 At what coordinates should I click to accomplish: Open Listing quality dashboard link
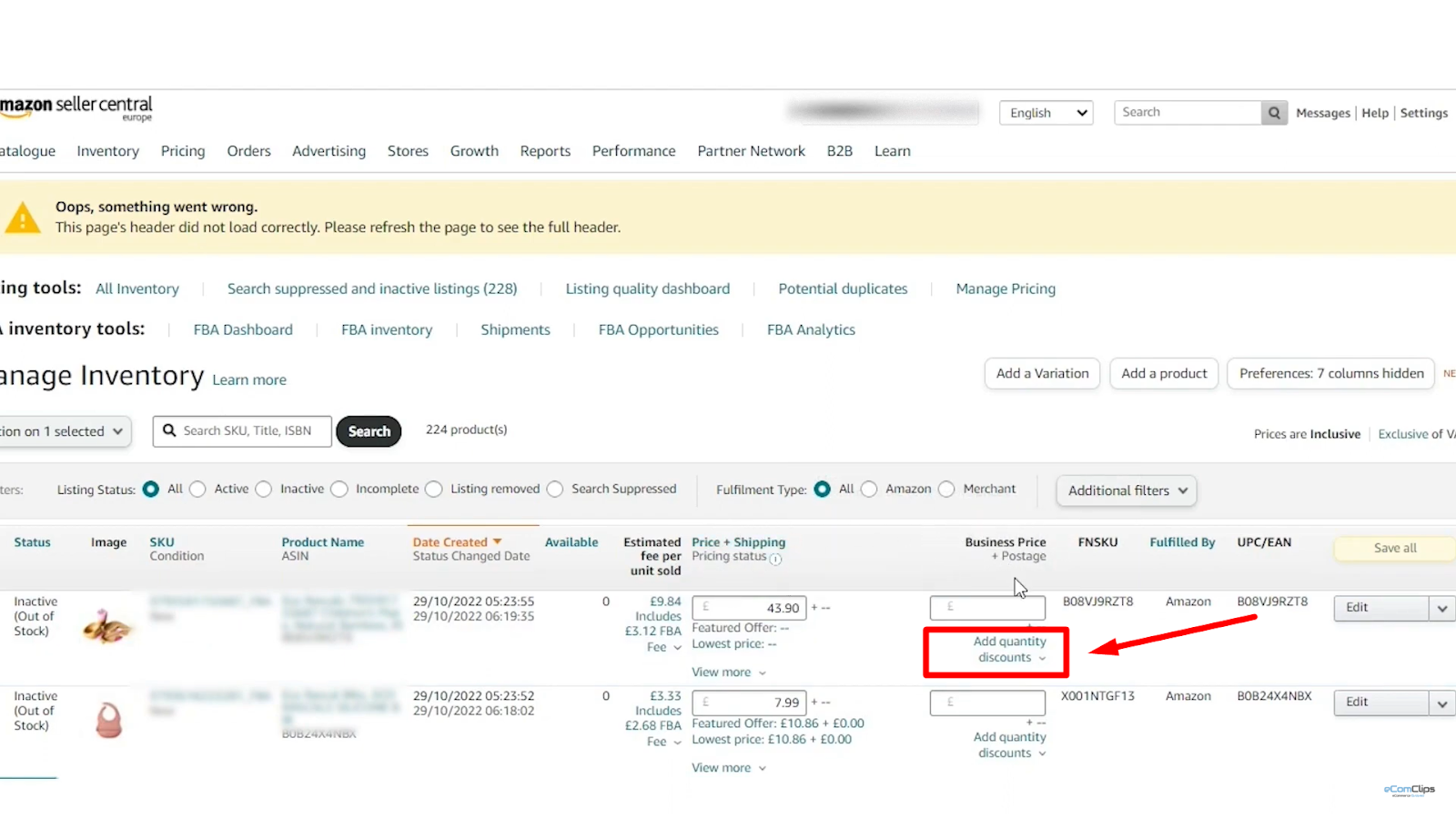(648, 288)
